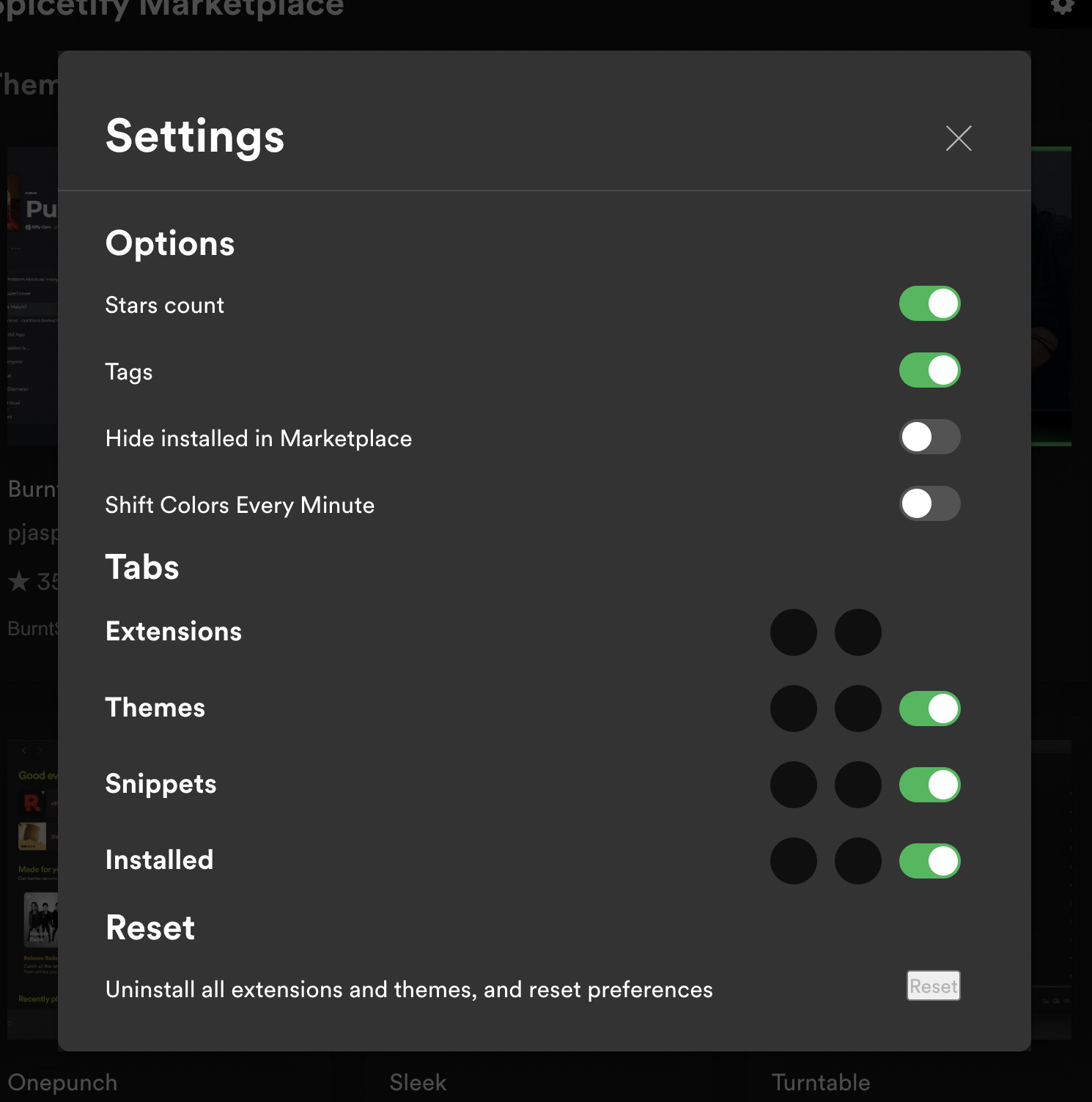Click the down arrow next to Snippets

(857, 785)
